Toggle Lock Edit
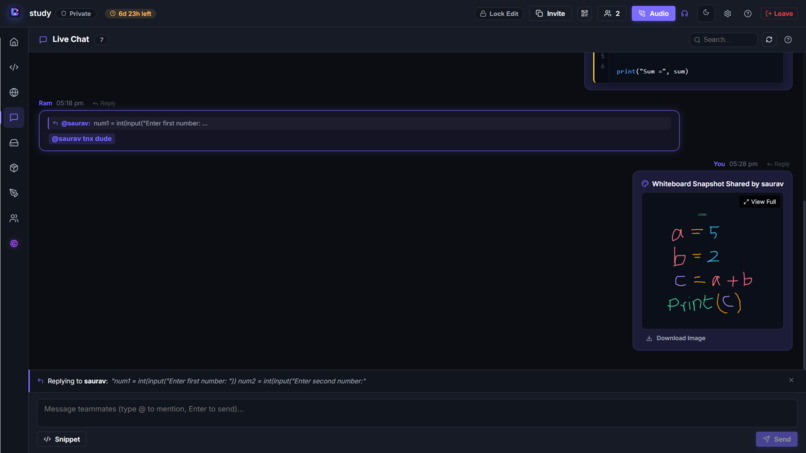806x453 pixels. (499, 14)
